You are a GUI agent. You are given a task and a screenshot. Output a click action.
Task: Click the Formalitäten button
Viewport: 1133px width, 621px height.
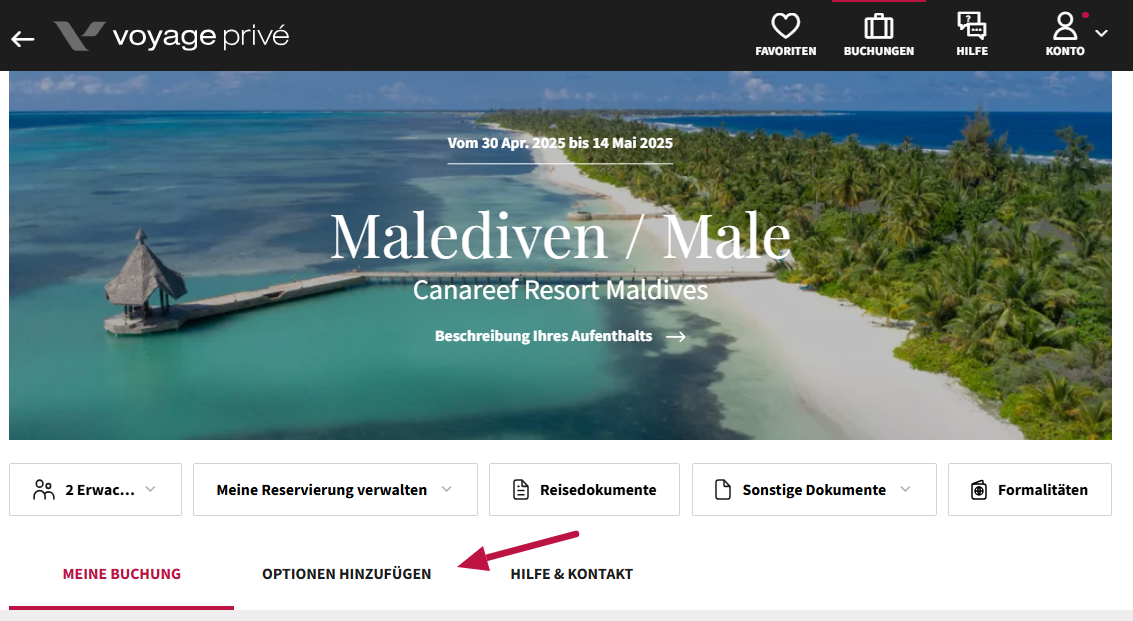click(x=1030, y=489)
